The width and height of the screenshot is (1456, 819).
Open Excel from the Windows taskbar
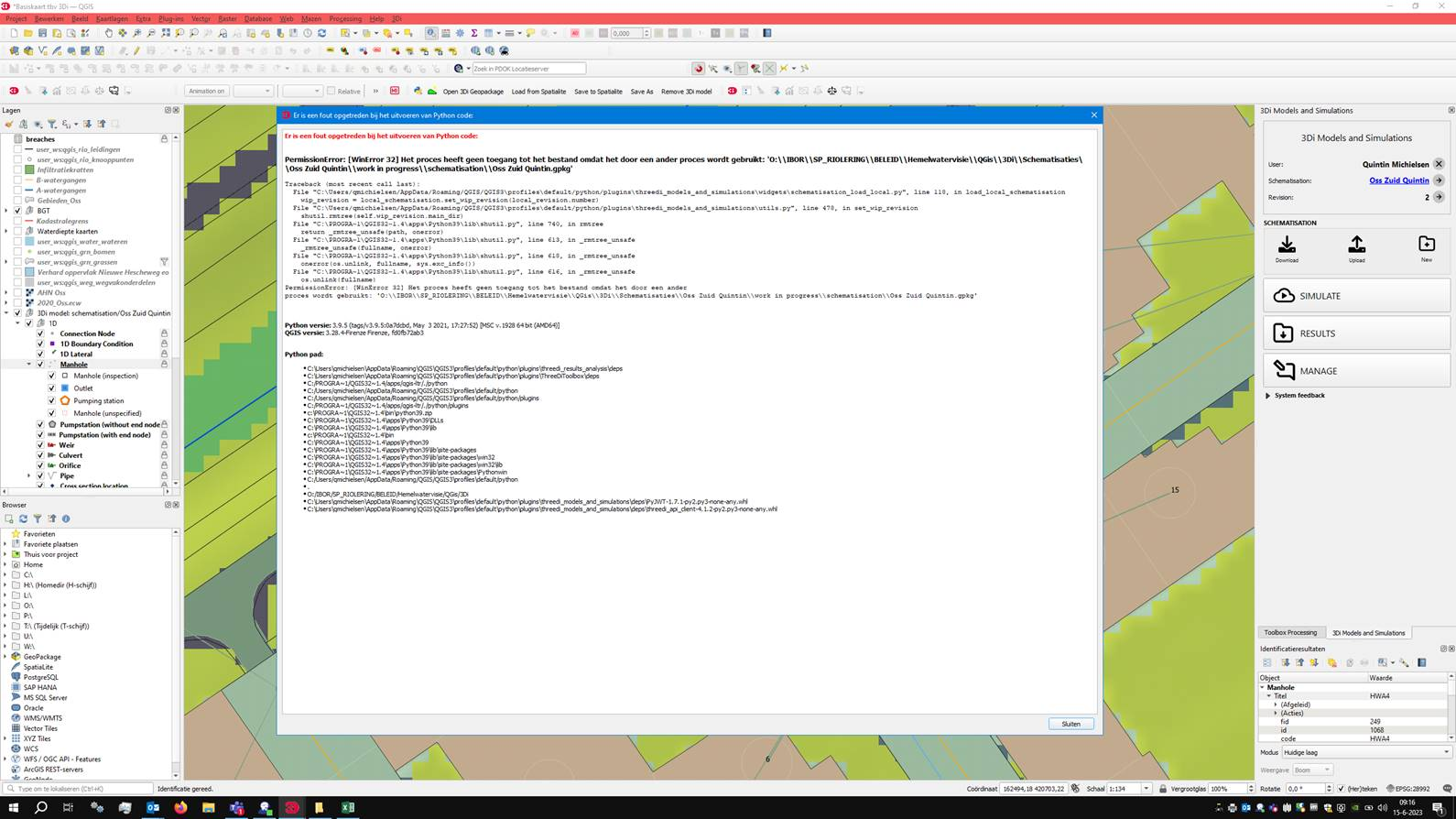pos(347,808)
